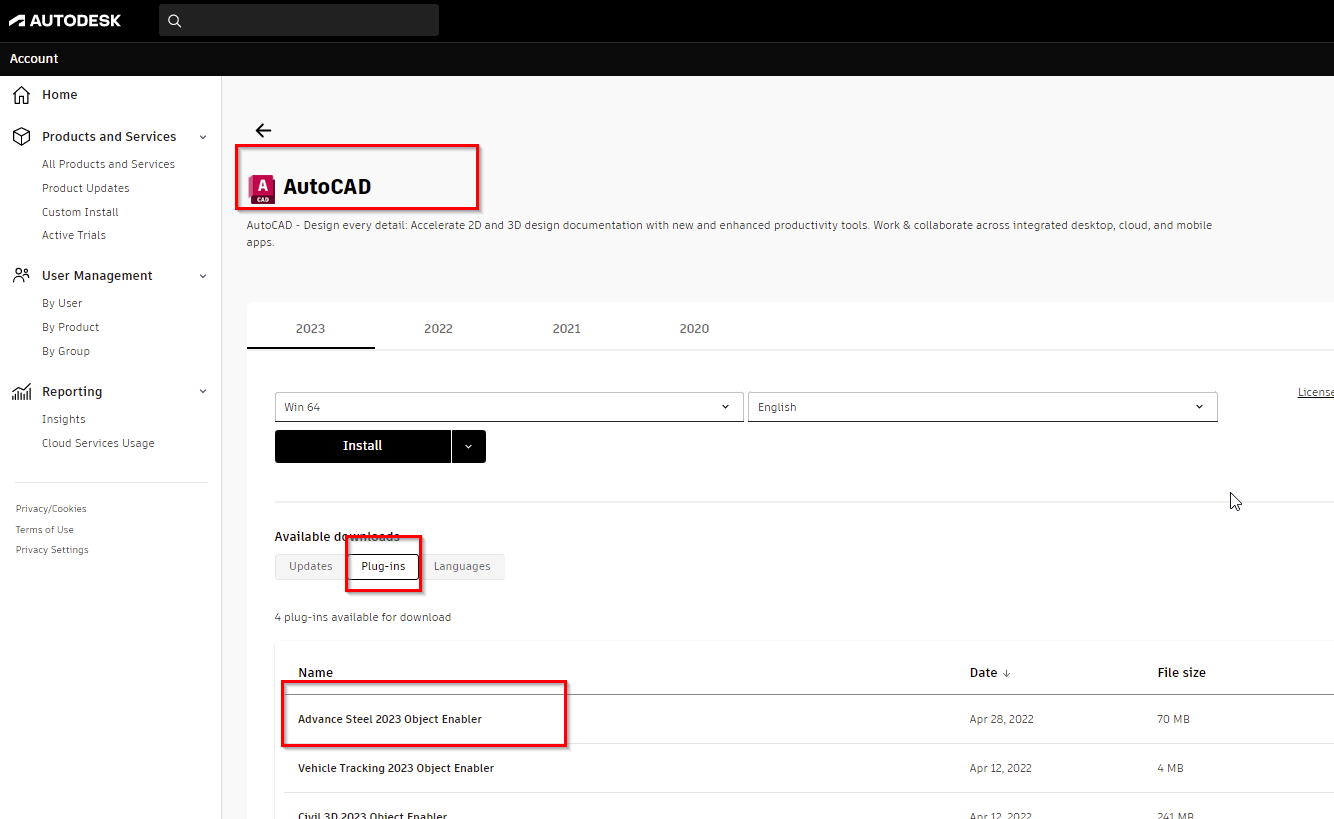Click the Autodesk logo
The width and height of the screenshot is (1334, 819).
coord(65,20)
